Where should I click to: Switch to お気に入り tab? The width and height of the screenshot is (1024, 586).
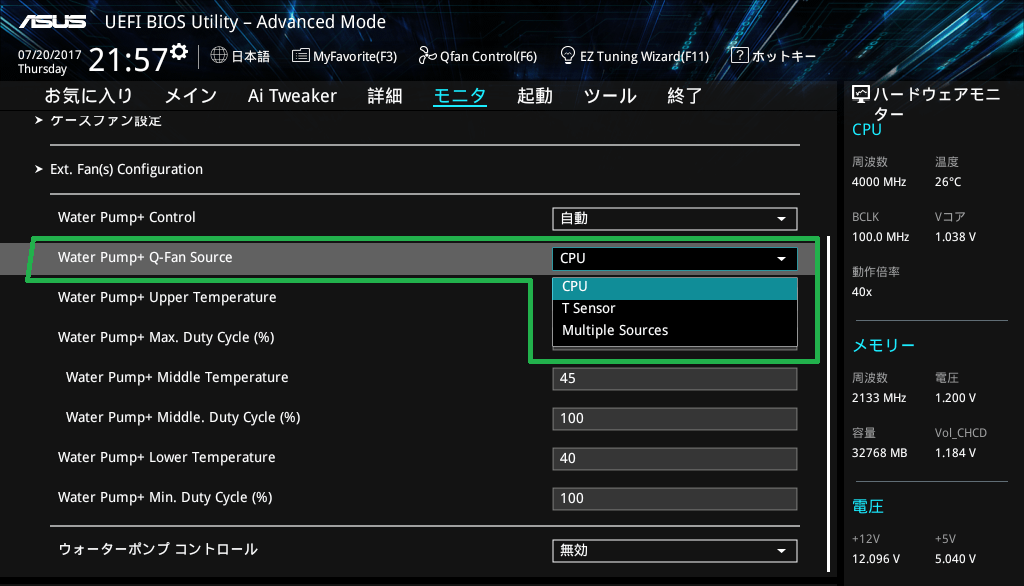coord(88,96)
